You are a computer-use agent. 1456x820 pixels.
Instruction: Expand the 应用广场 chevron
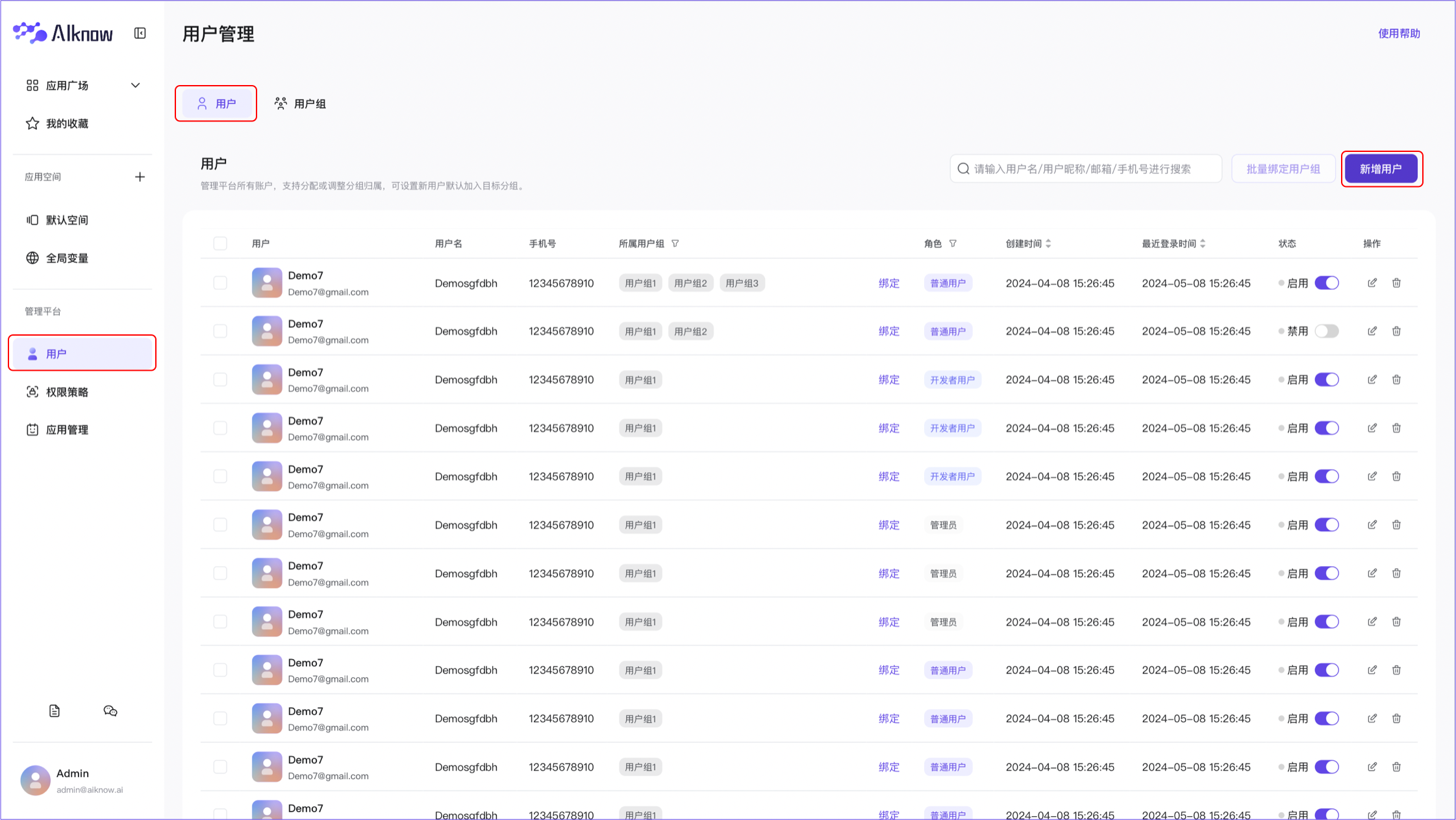(135, 85)
